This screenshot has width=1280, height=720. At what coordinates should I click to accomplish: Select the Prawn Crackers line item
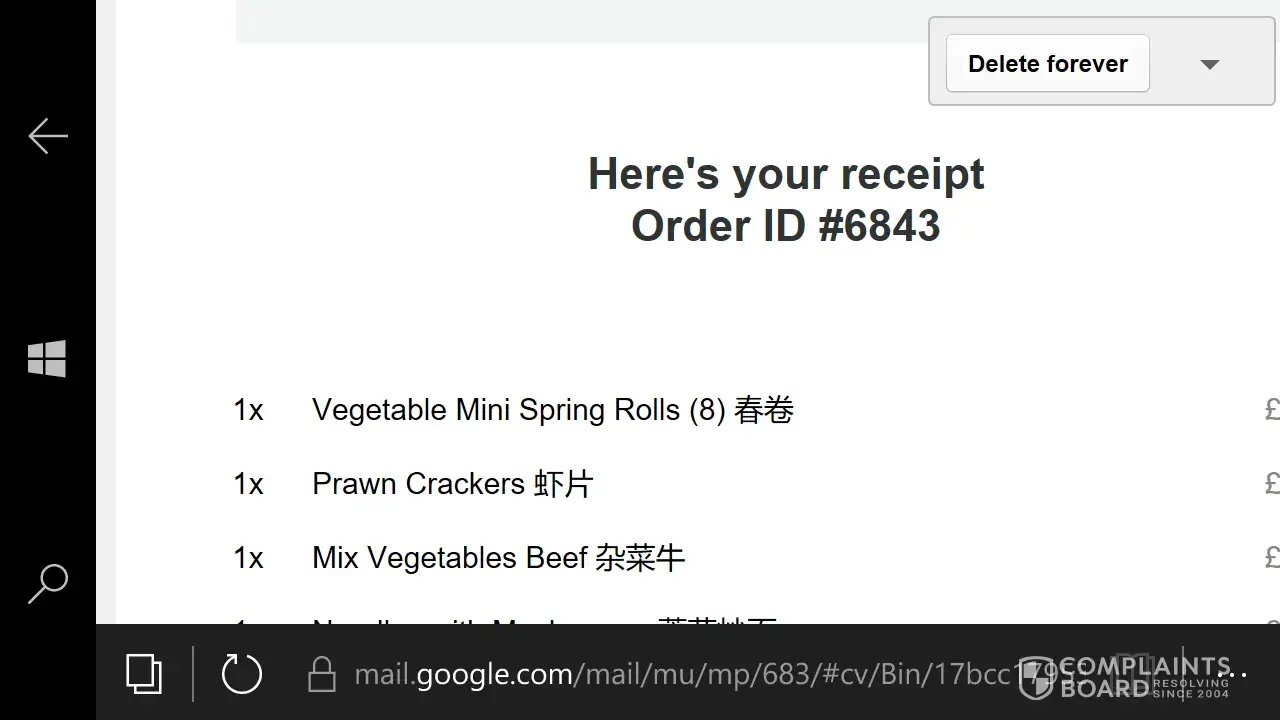click(x=453, y=484)
